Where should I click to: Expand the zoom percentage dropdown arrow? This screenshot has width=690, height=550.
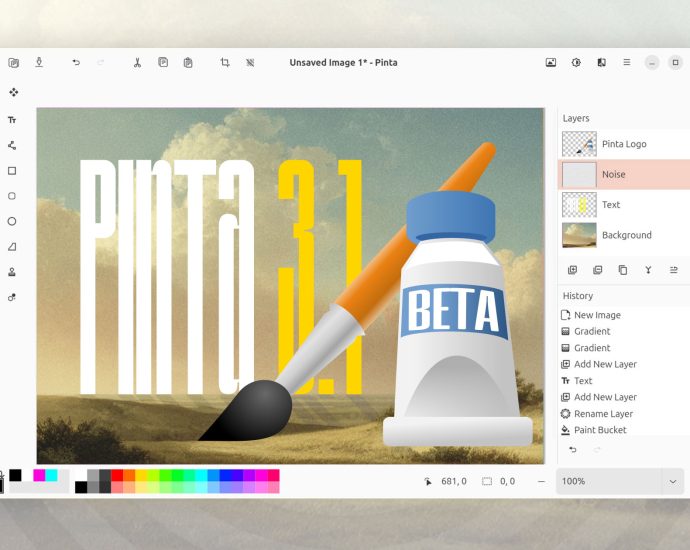[672, 481]
